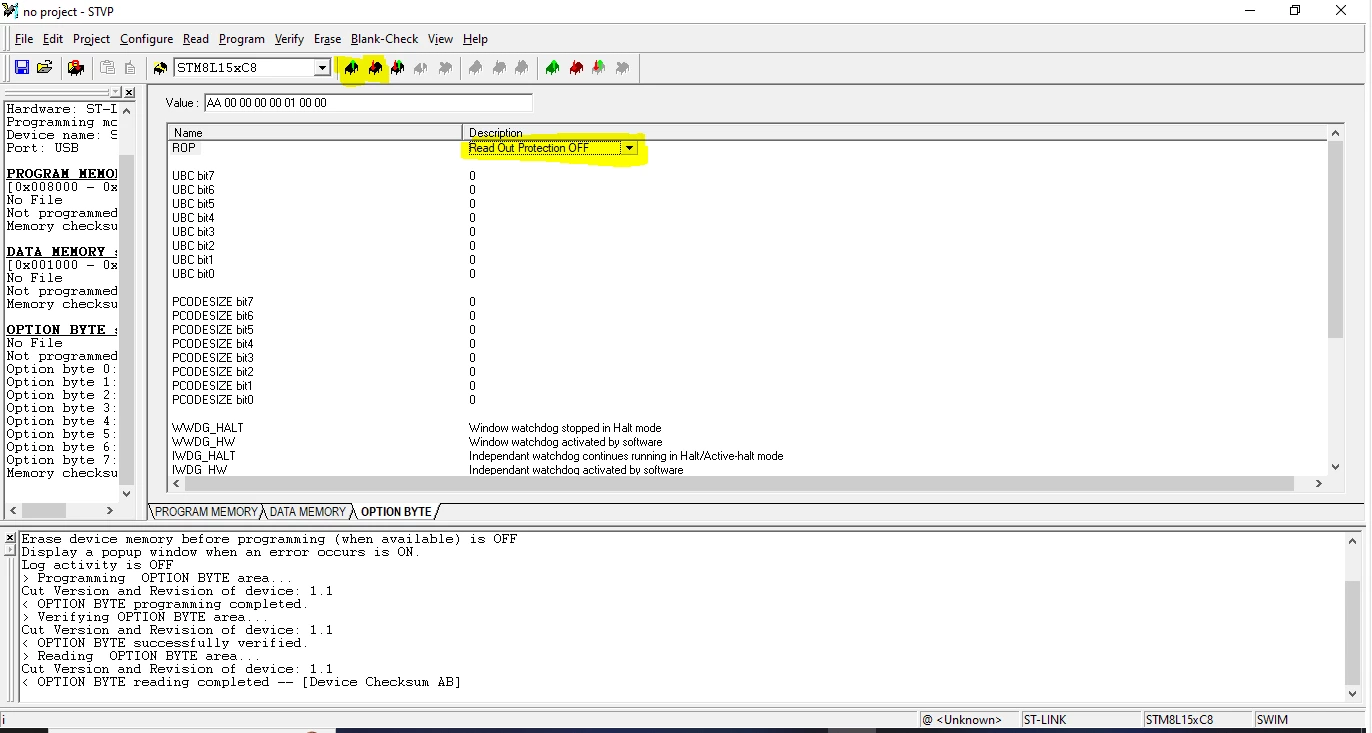Open the Program menu

(241, 39)
